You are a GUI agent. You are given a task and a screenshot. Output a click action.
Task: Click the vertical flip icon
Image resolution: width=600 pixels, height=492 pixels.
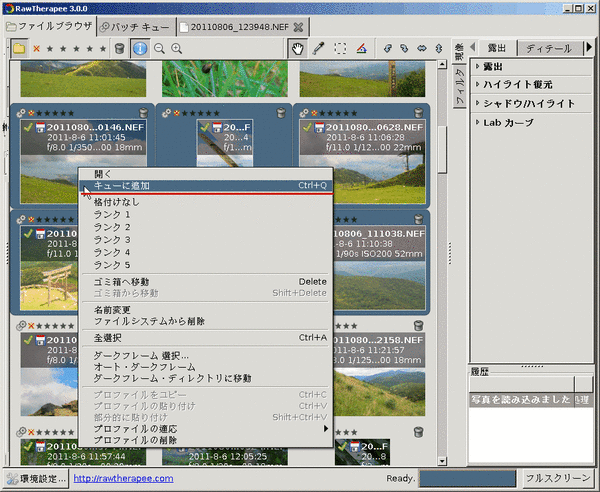(439, 48)
